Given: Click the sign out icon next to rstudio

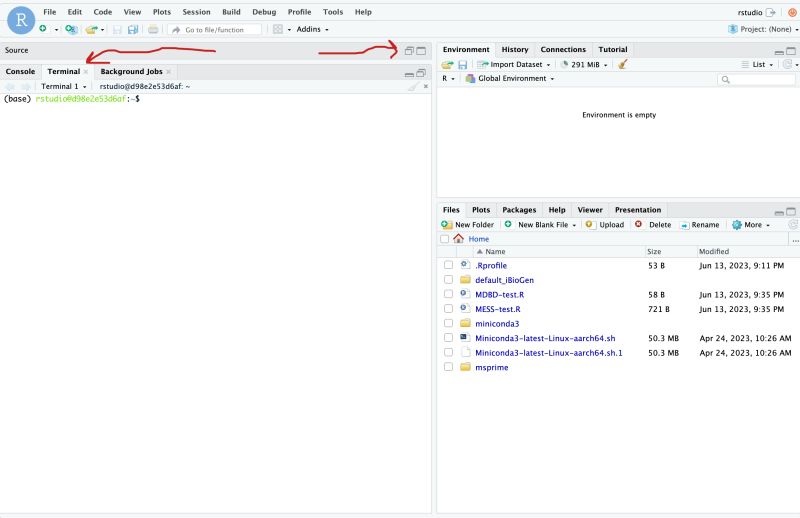Looking at the screenshot, I should coord(770,12).
